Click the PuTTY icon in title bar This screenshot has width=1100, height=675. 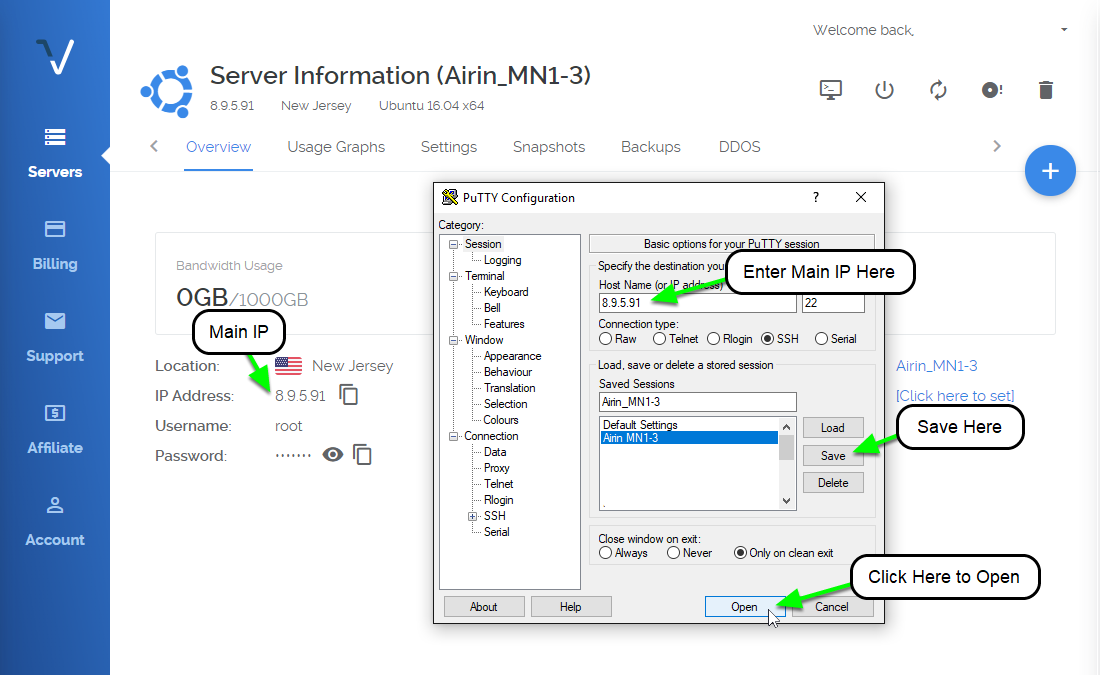point(450,197)
